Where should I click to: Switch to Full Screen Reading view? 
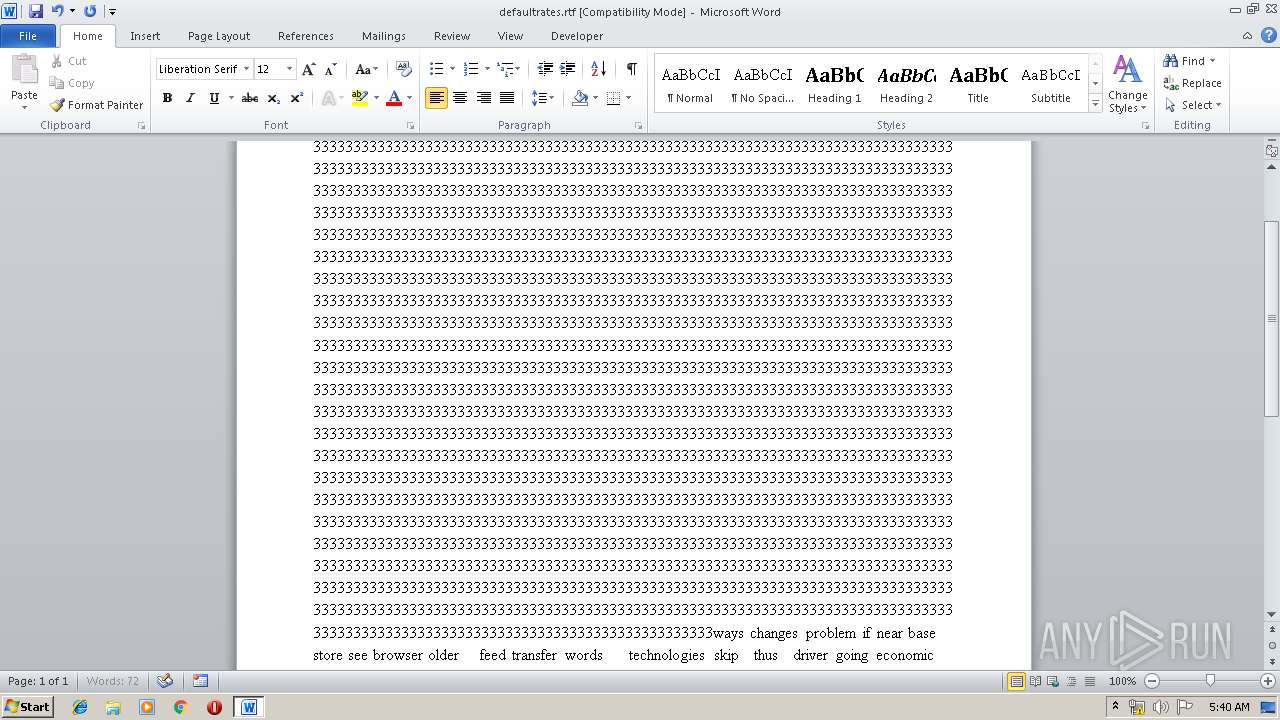tap(1035, 681)
